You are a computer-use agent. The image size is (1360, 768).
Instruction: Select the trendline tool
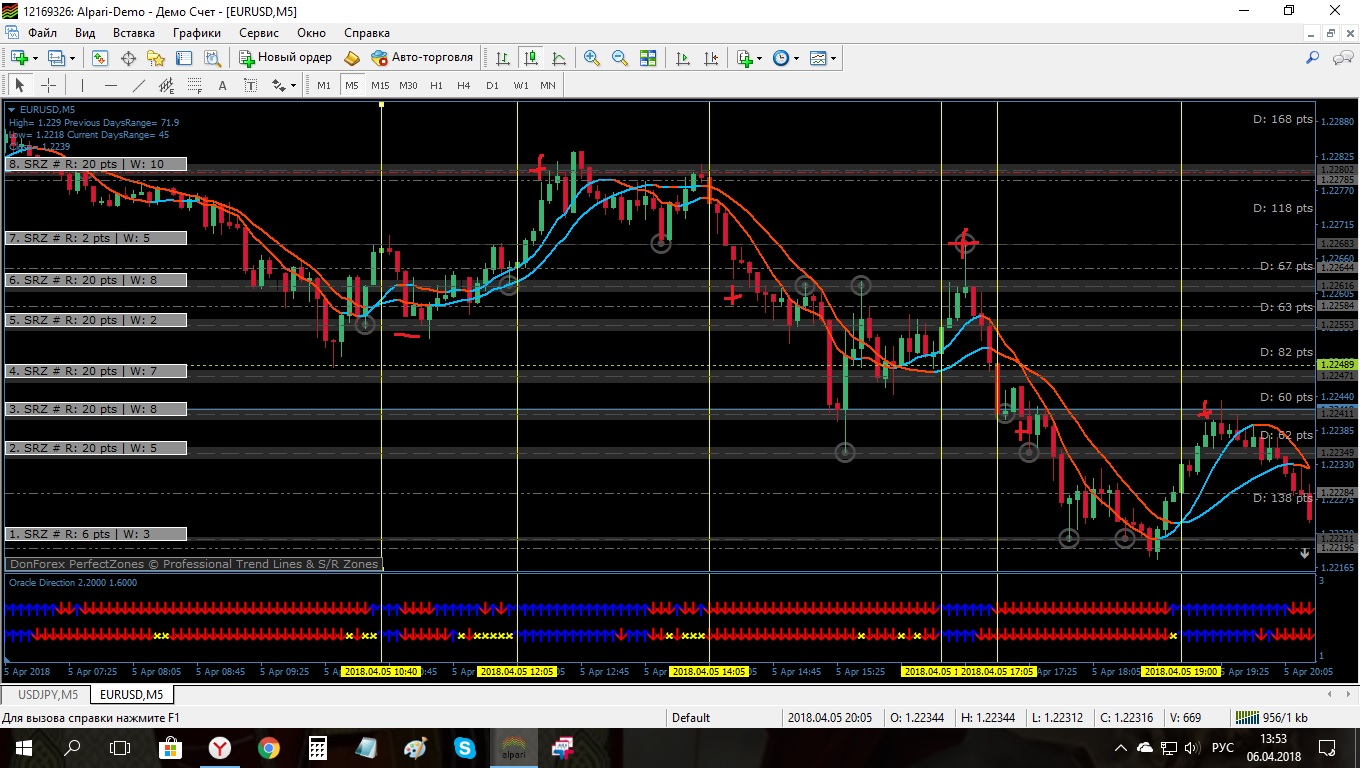click(138, 85)
